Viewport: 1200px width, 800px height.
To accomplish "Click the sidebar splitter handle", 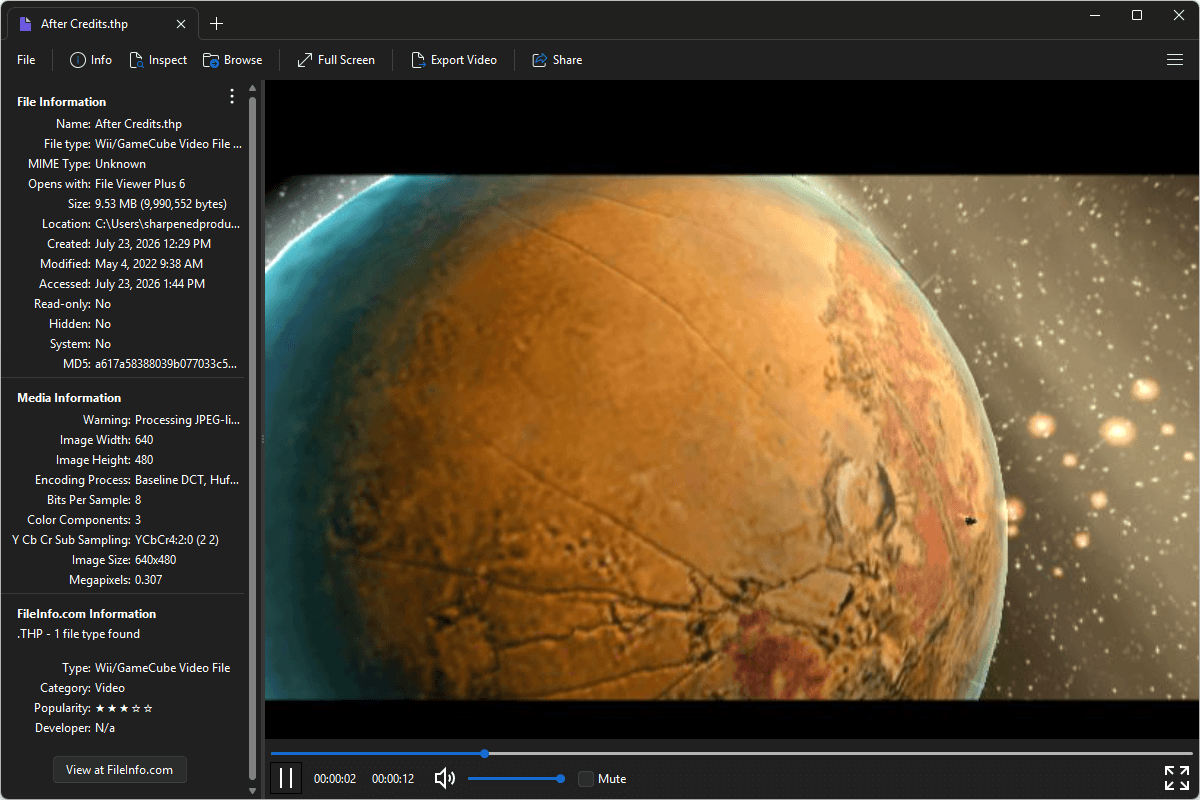I will (262, 439).
